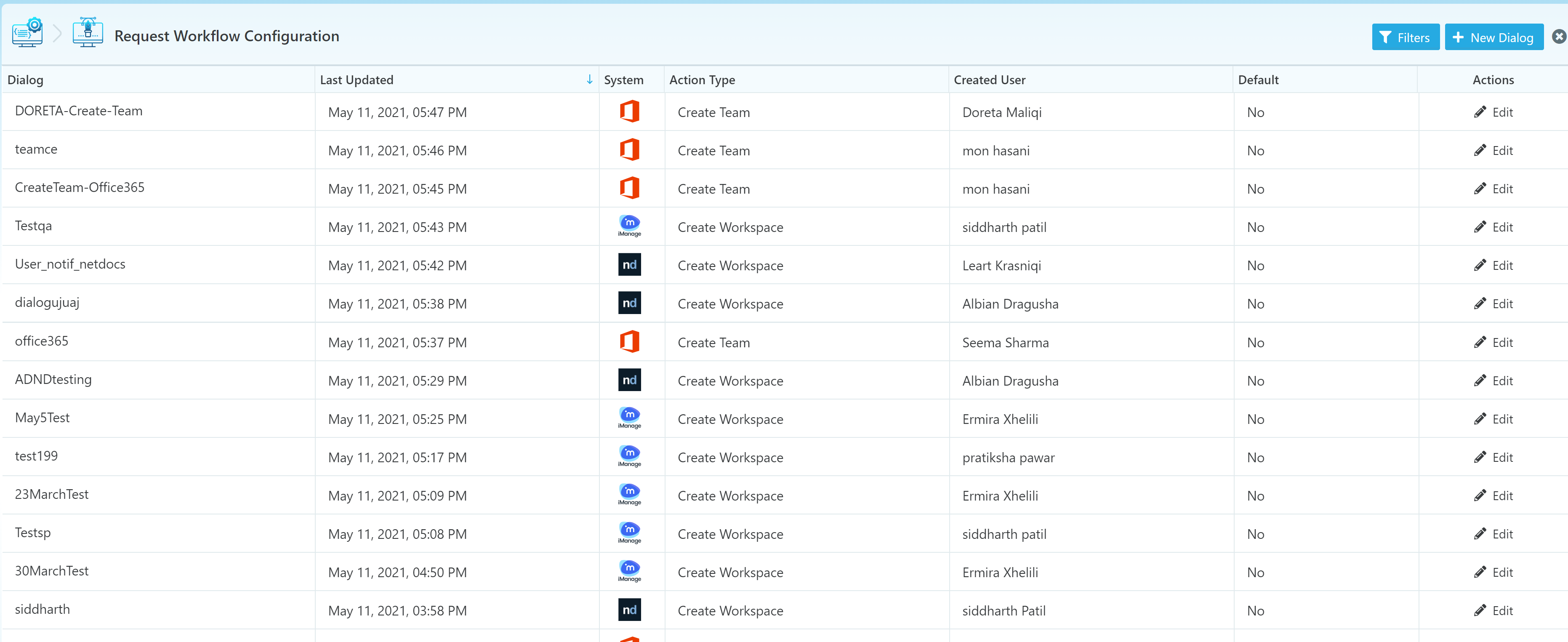Create a New Dialog

click(1494, 37)
